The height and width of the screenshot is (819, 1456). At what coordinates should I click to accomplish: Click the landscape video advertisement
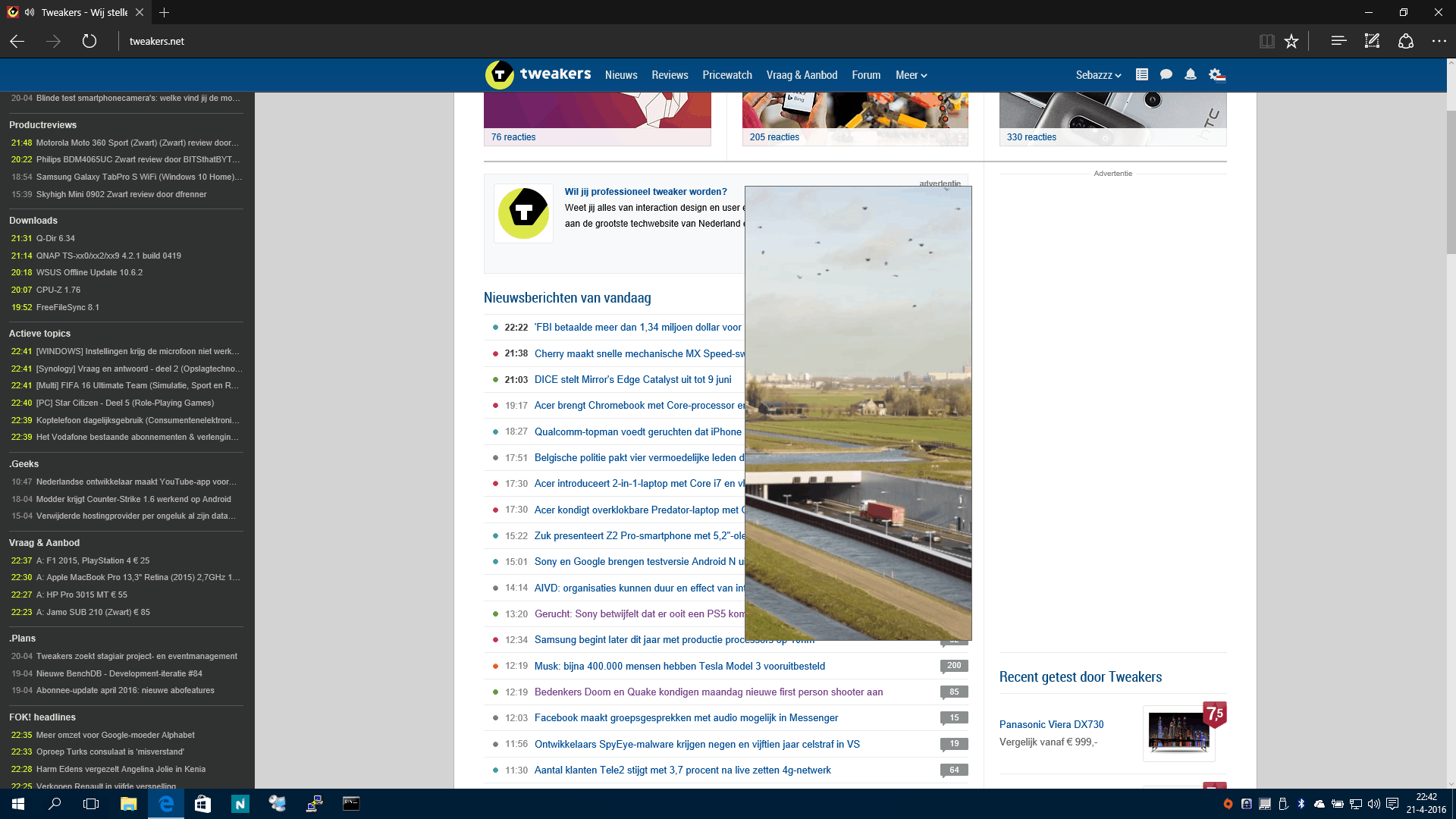point(858,413)
